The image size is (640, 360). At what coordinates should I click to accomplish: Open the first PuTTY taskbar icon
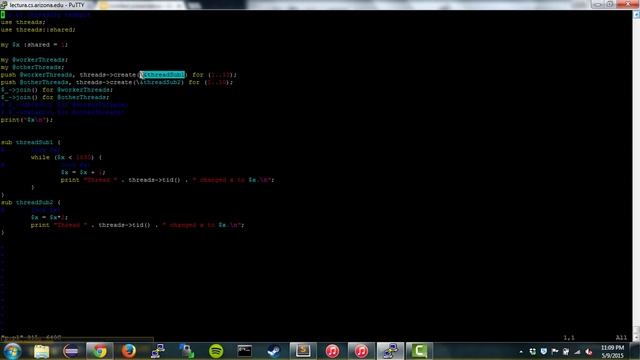[158, 351]
